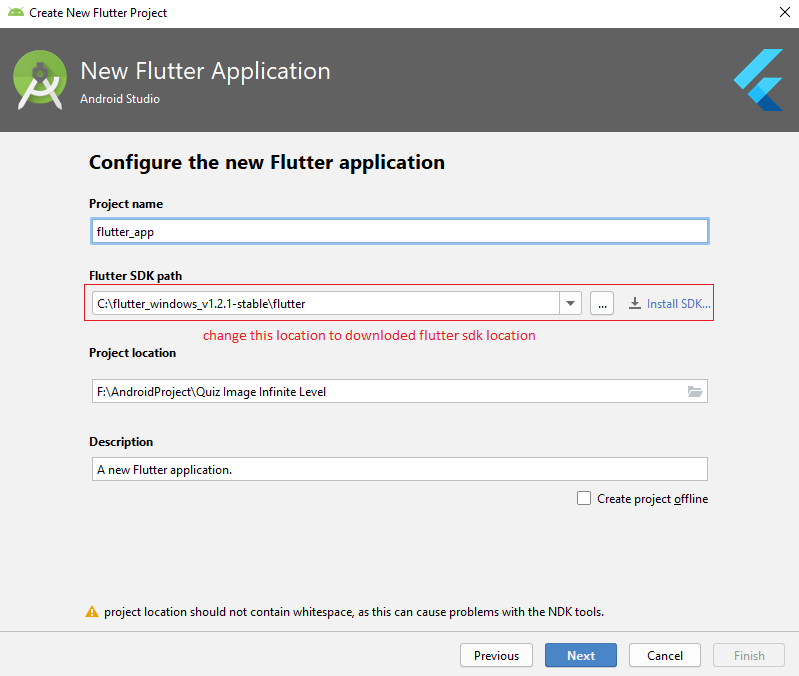Click the 'New Flutter Application' banner title
The height and width of the screenshot is (676, 799).
click(205, 71)
